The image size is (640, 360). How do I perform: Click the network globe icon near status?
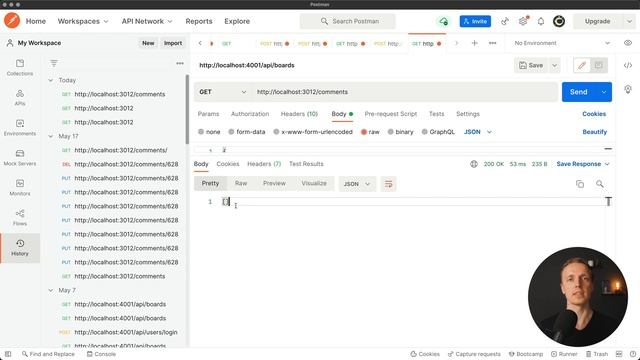coord(474,164)
